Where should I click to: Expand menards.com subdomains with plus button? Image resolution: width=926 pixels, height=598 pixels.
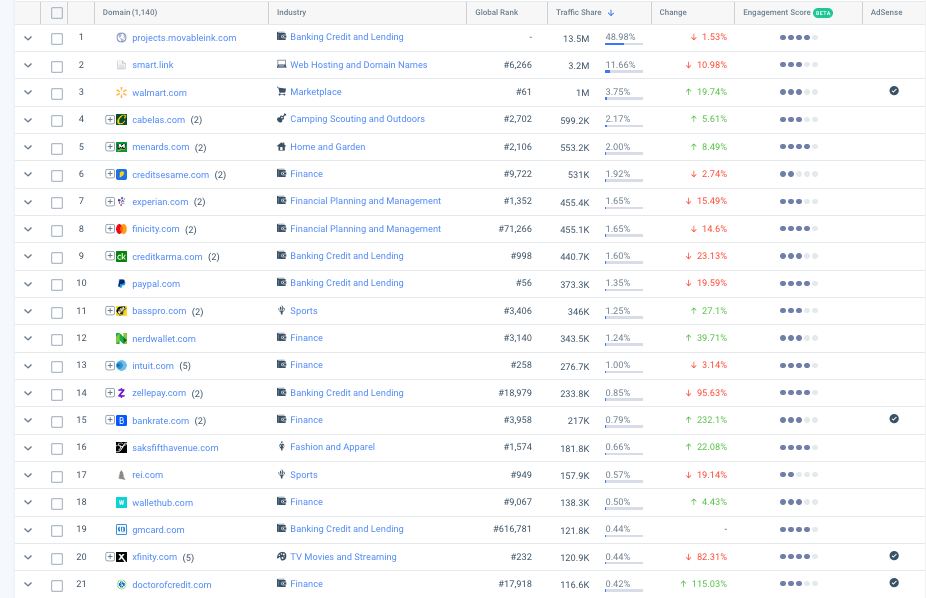110,146
